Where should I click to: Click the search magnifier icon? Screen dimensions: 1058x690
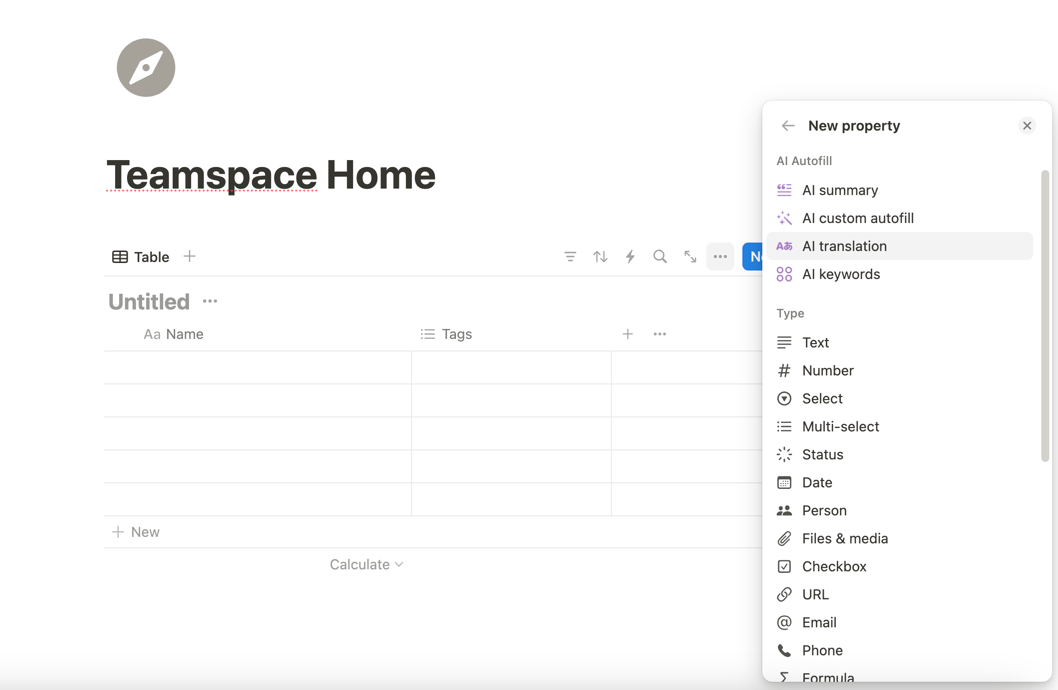coord(660,257)
